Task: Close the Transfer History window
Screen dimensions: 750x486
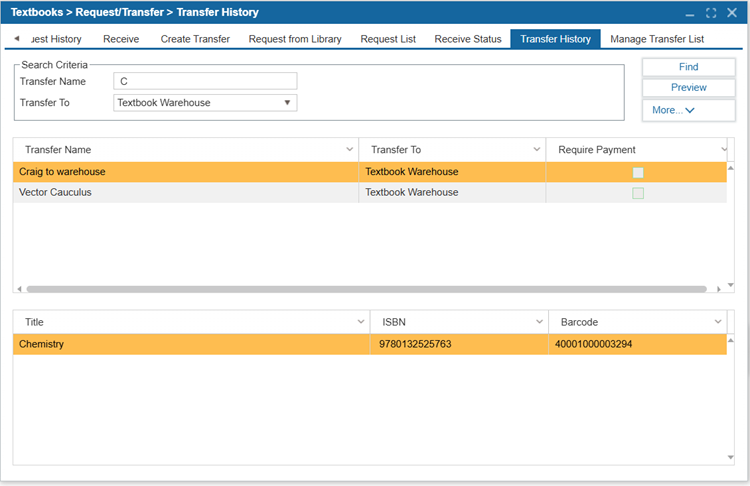Action: click(732, 13)
